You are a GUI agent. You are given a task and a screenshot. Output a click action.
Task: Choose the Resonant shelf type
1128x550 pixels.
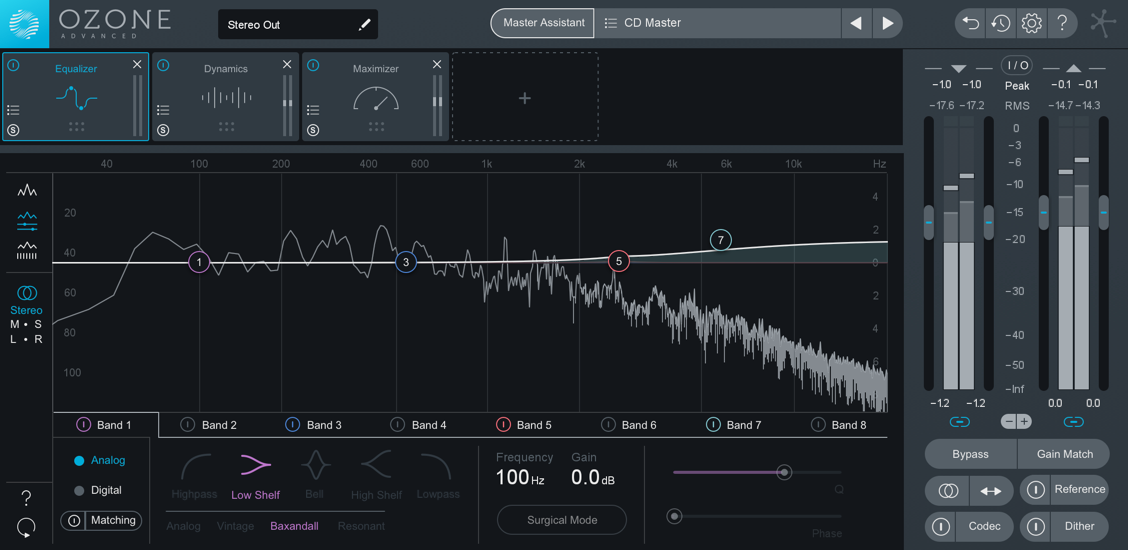pyautogui.click(x=361, y=526)
